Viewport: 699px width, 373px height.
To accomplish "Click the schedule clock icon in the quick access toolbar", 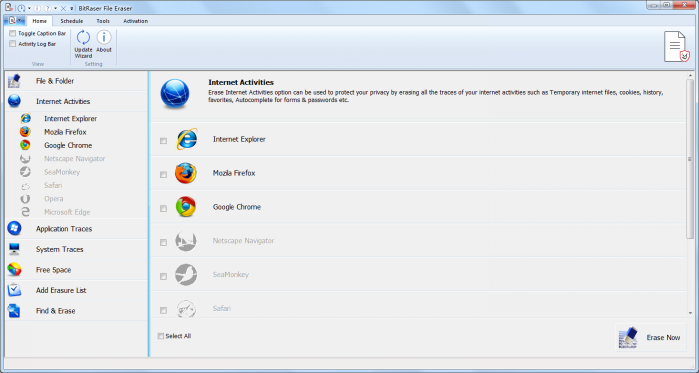I will (x=21, y=8).
